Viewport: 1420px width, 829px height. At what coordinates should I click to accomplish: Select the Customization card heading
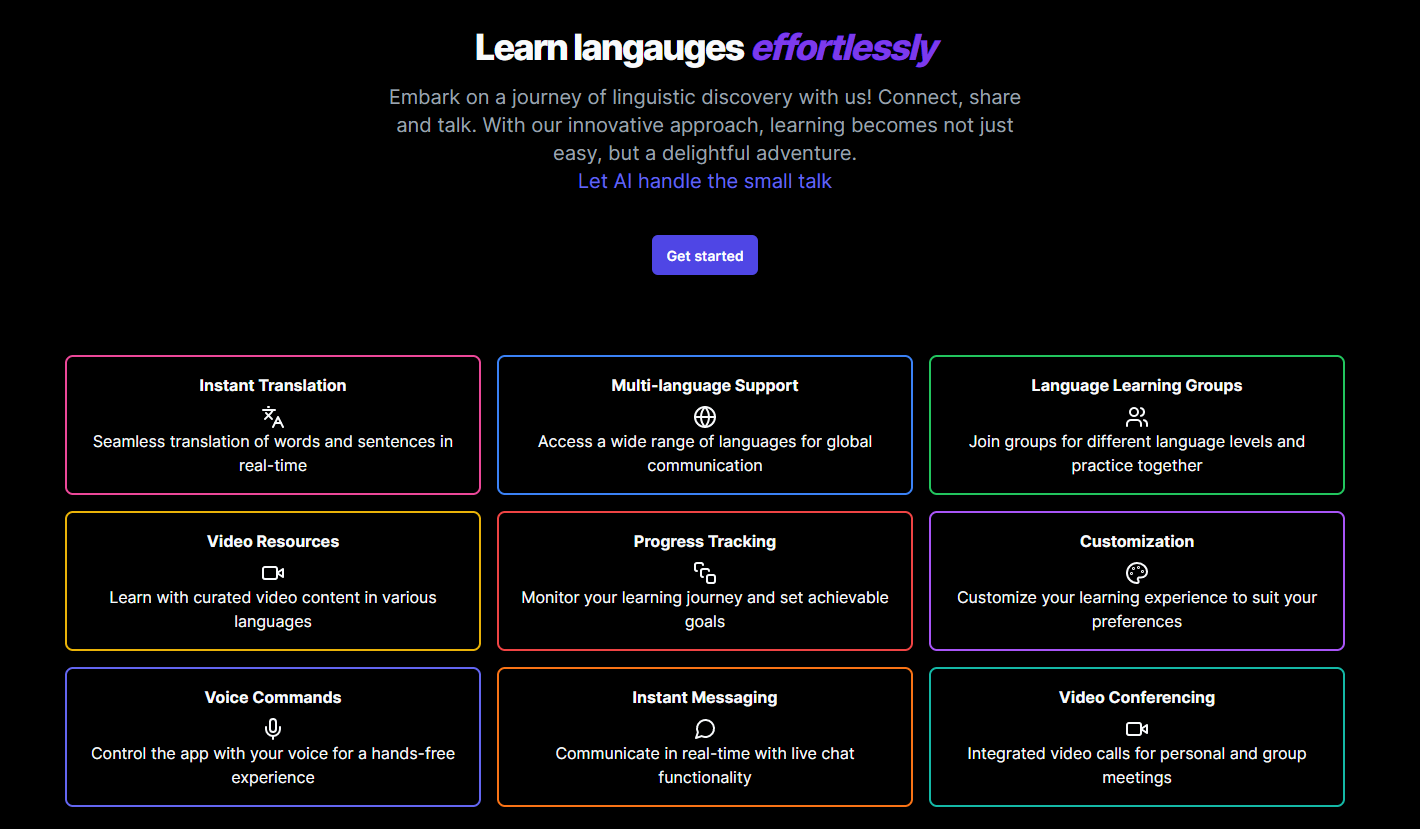1137,541
